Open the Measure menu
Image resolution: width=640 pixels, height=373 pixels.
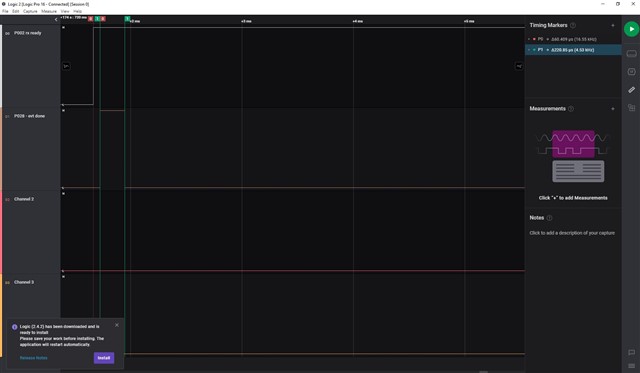[x=49, y=11]
